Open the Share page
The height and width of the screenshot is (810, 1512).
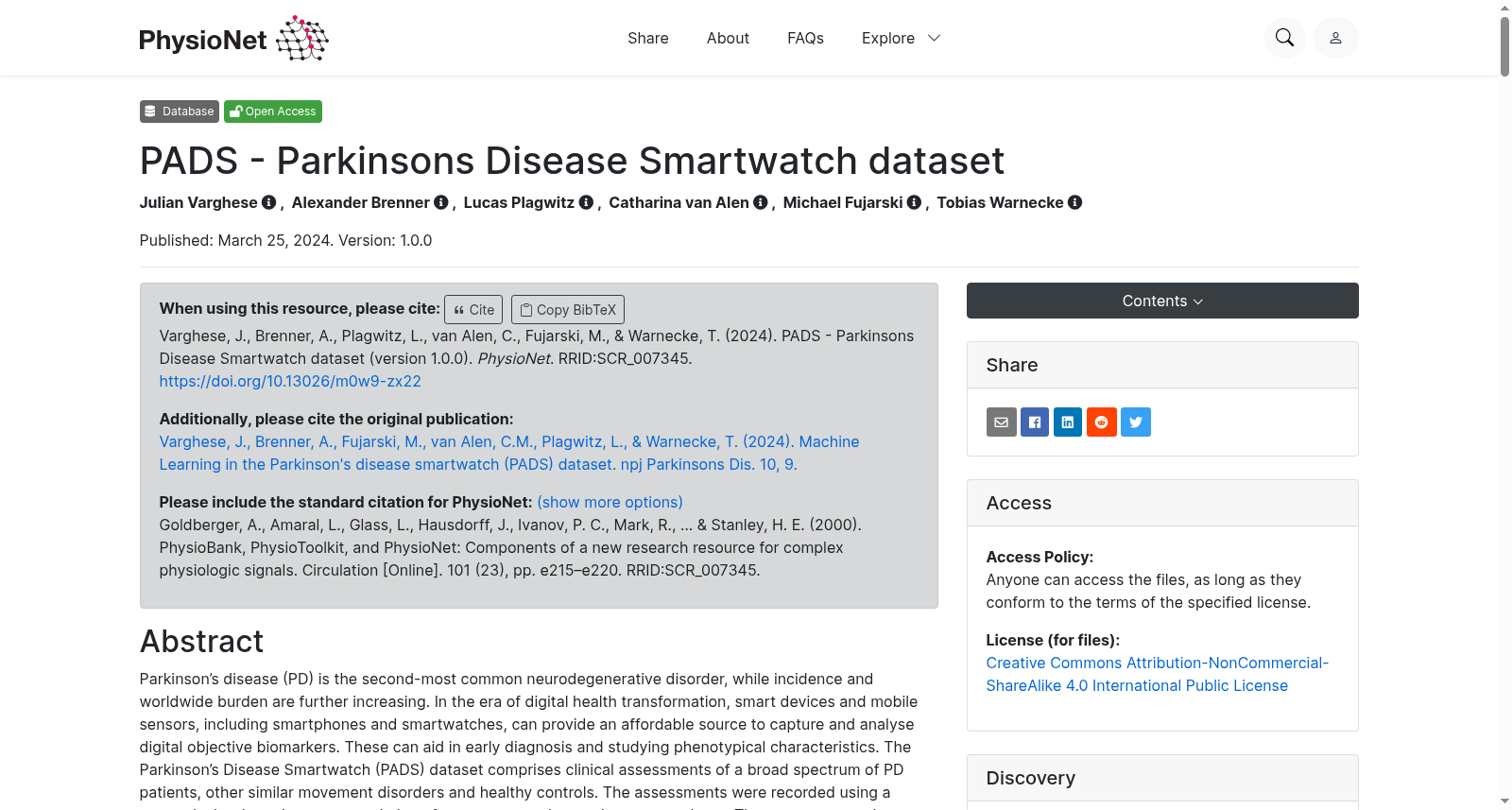tap(648, 38)
